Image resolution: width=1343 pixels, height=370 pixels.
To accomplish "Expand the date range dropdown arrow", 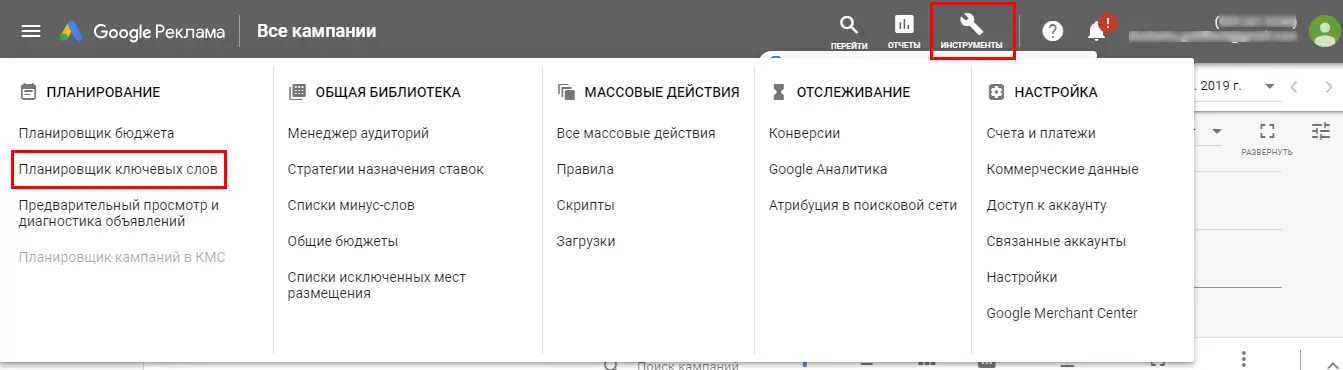I will pyautogui.click(x=1269, y=86).
